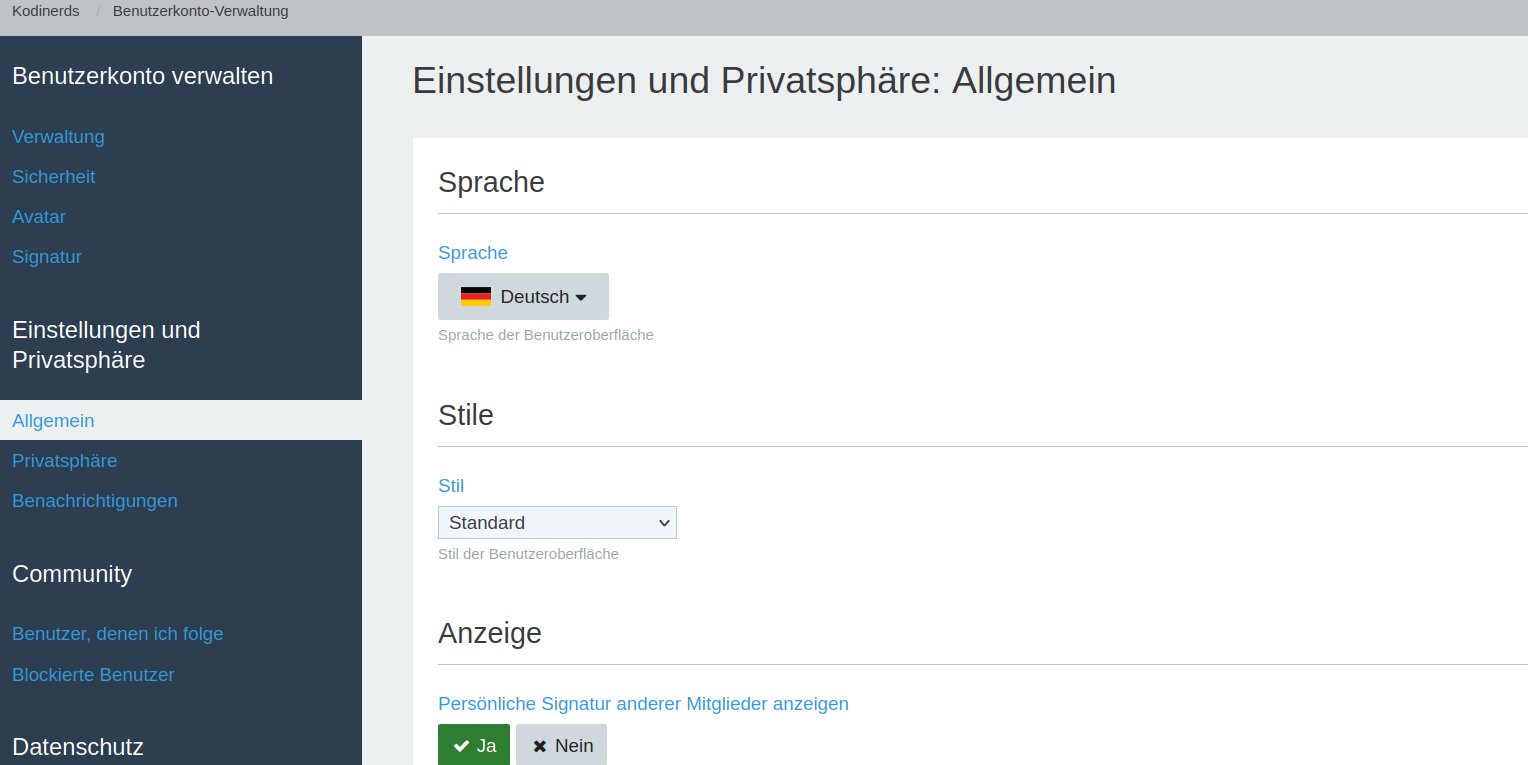The image size is (1528, 765).
Task: Open Blockierte Benutzer
Action: point(93,674)
